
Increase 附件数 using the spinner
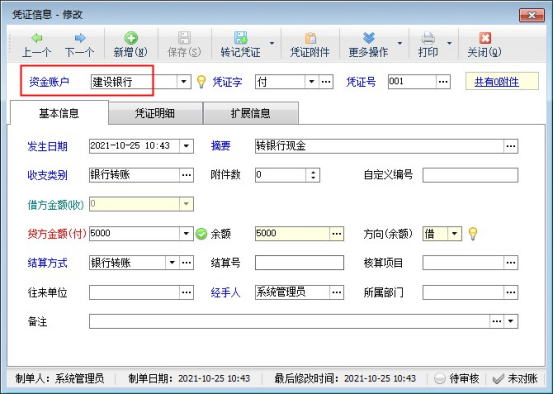(313, 172)
